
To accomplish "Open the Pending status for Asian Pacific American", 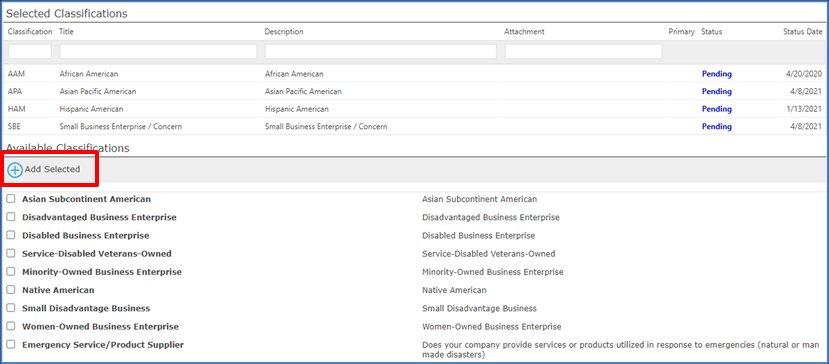I will tap(716, 92).
